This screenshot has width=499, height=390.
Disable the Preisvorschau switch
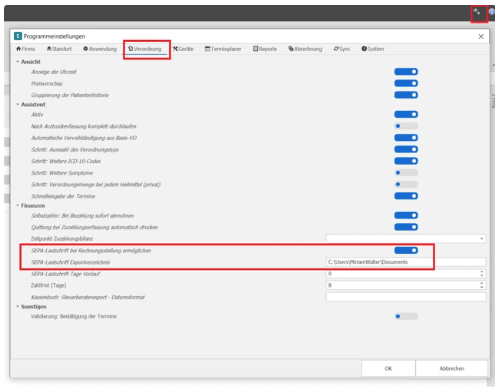[406, 83]
